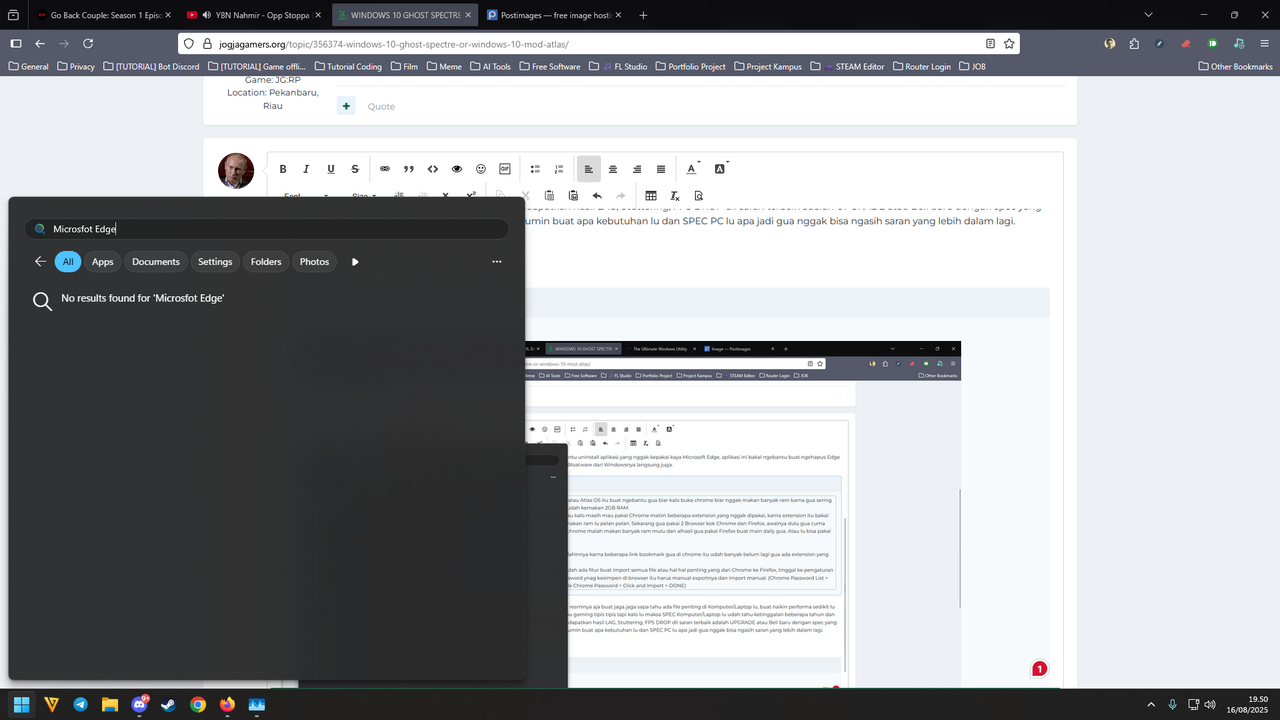This screenshot has width=1280, height=720.
Task: Open the background color dropdown
Action: coord(721,169)
